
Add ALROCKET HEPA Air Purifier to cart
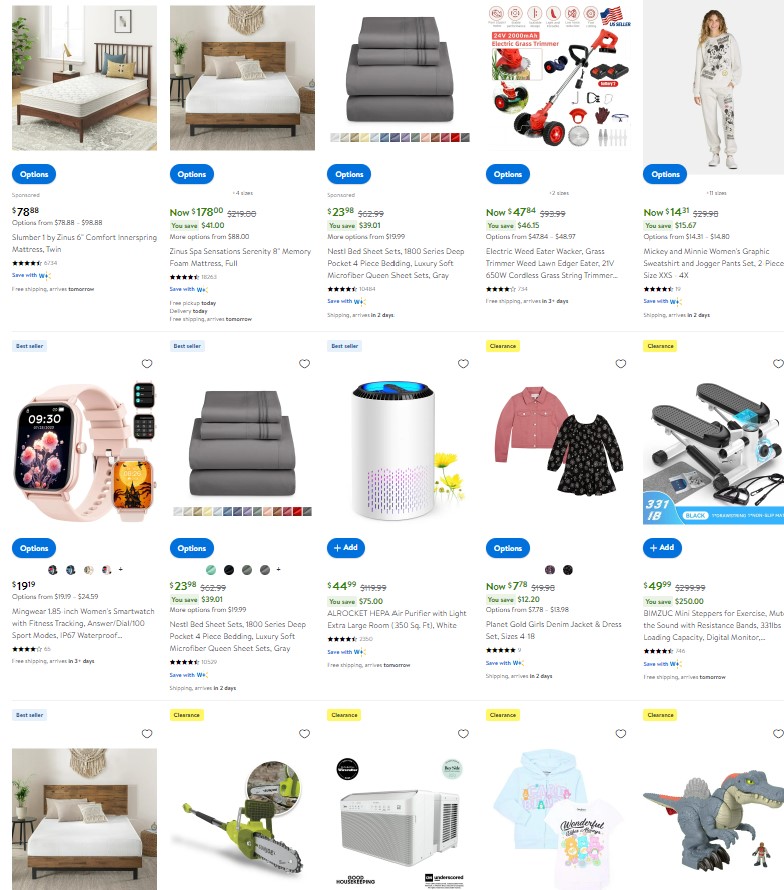346,548
